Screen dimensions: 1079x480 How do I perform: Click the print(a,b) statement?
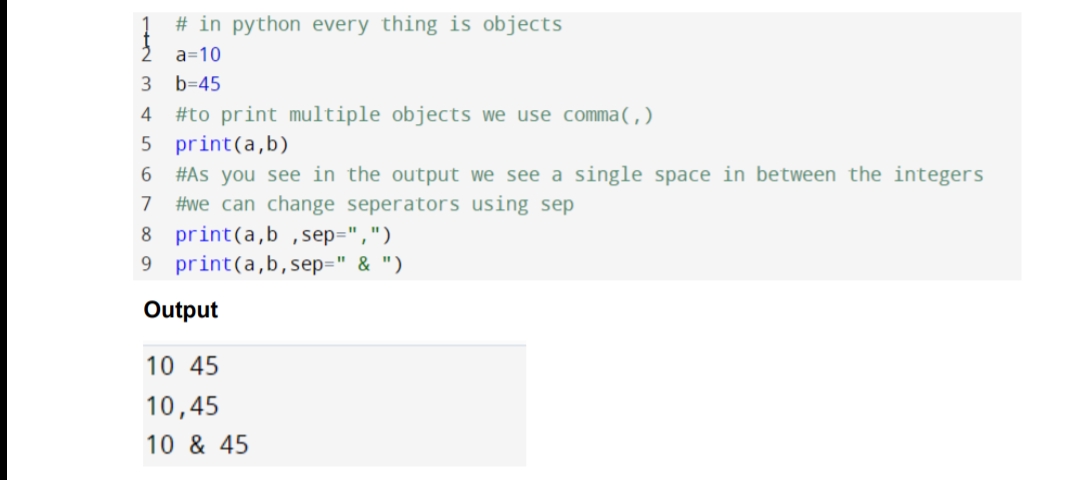(232, 145)
